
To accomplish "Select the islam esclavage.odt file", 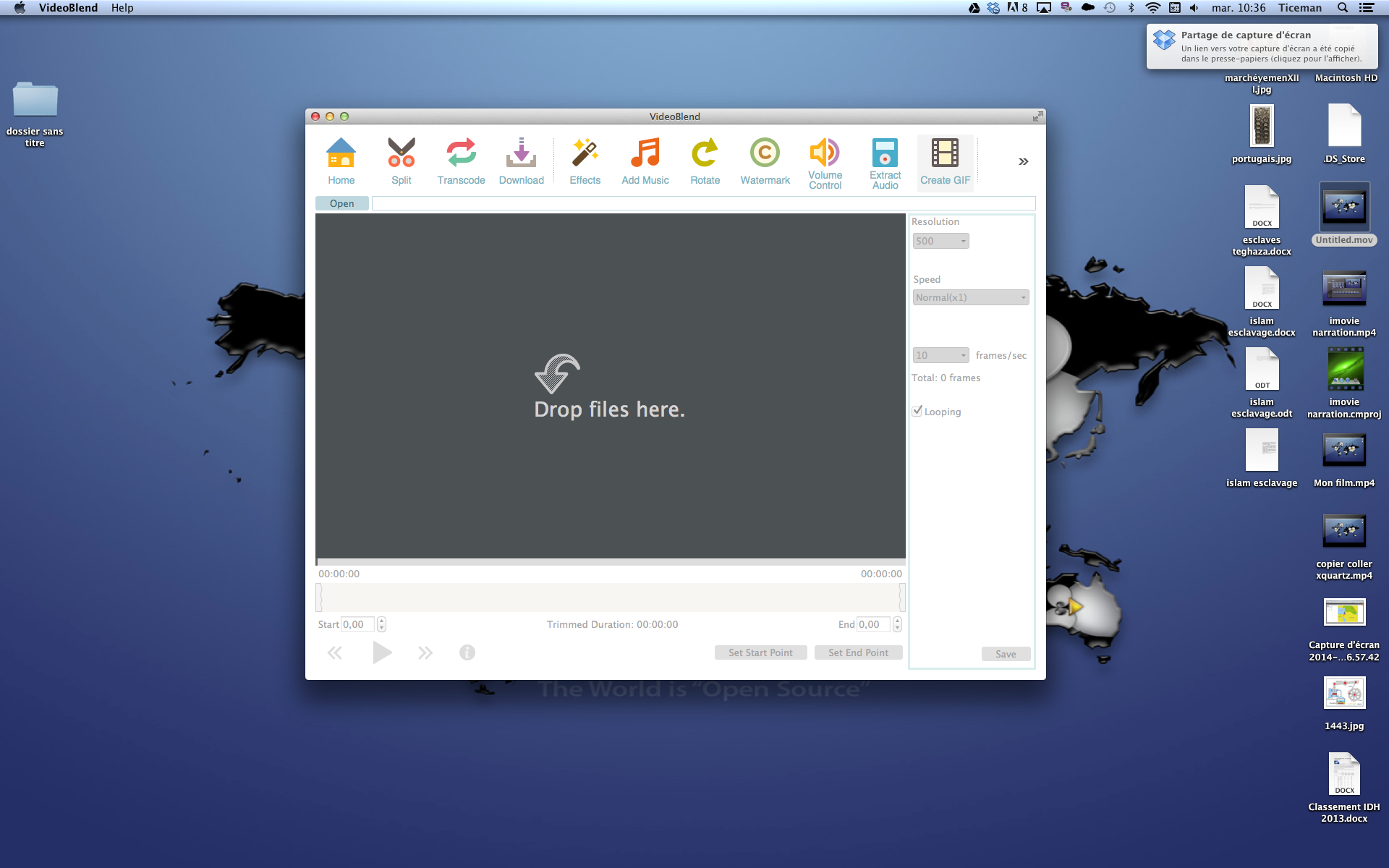I will [x=1262, y=382].
